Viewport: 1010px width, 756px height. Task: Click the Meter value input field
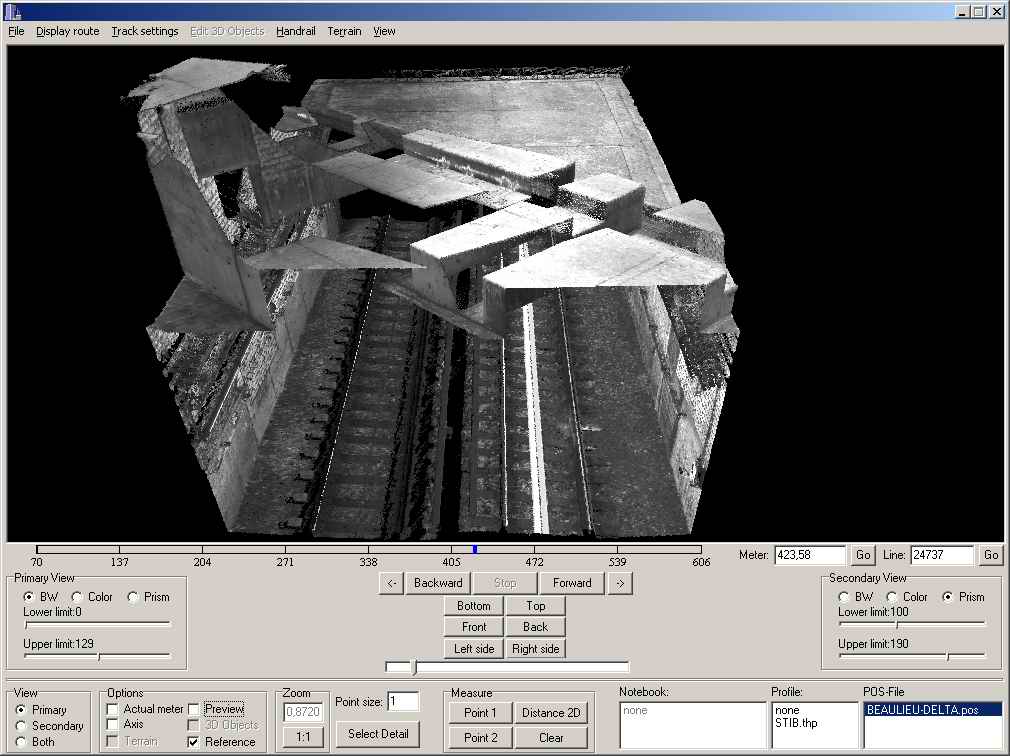click(808, 555)
